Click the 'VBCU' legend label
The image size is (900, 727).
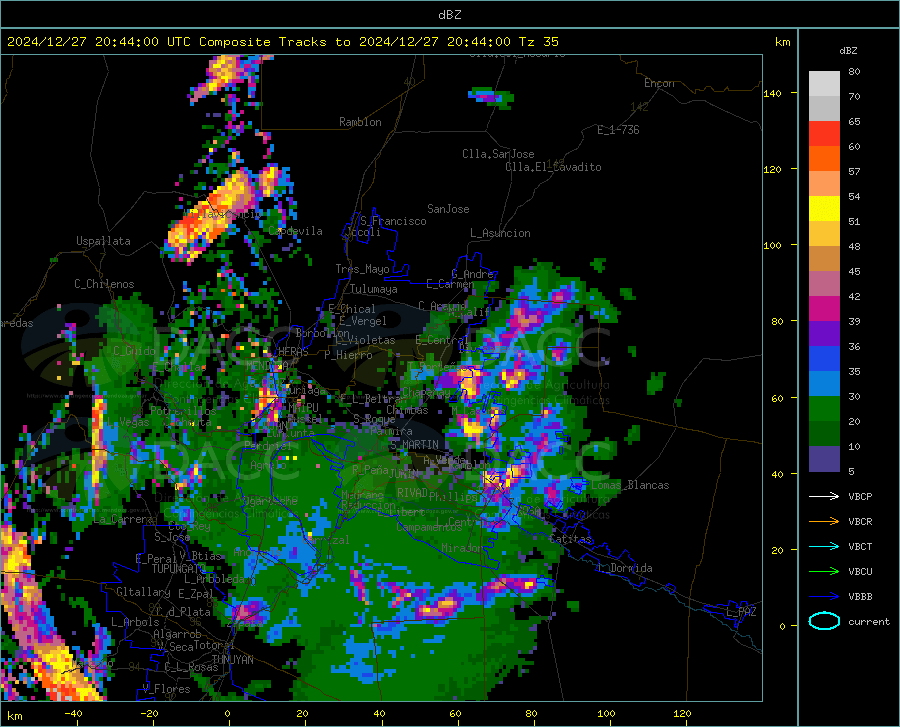(860, 572)
